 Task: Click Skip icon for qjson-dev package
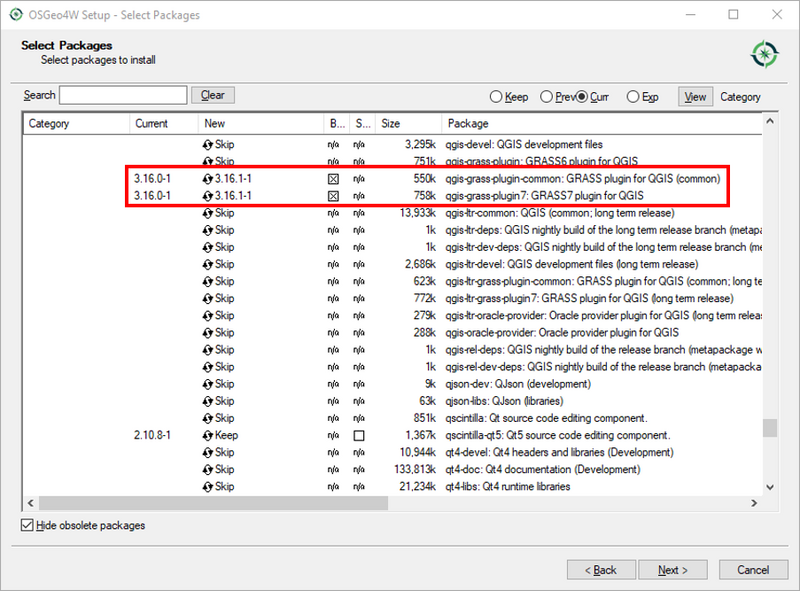coord(207,384)
